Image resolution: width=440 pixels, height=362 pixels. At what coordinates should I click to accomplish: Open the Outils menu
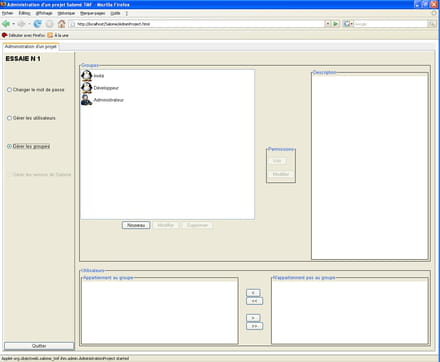pos(115,13)
